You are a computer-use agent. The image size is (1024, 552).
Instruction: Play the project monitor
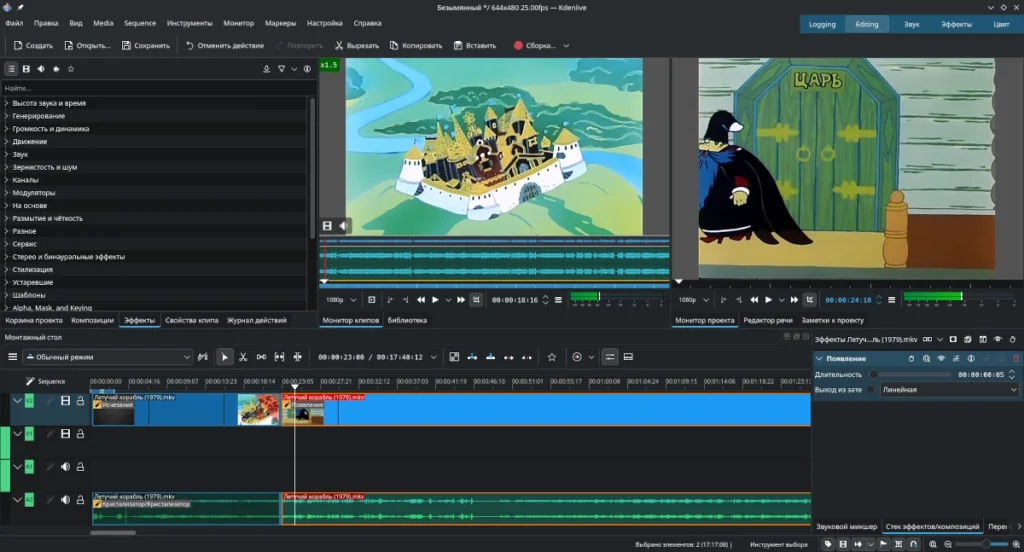pos(769,300)
